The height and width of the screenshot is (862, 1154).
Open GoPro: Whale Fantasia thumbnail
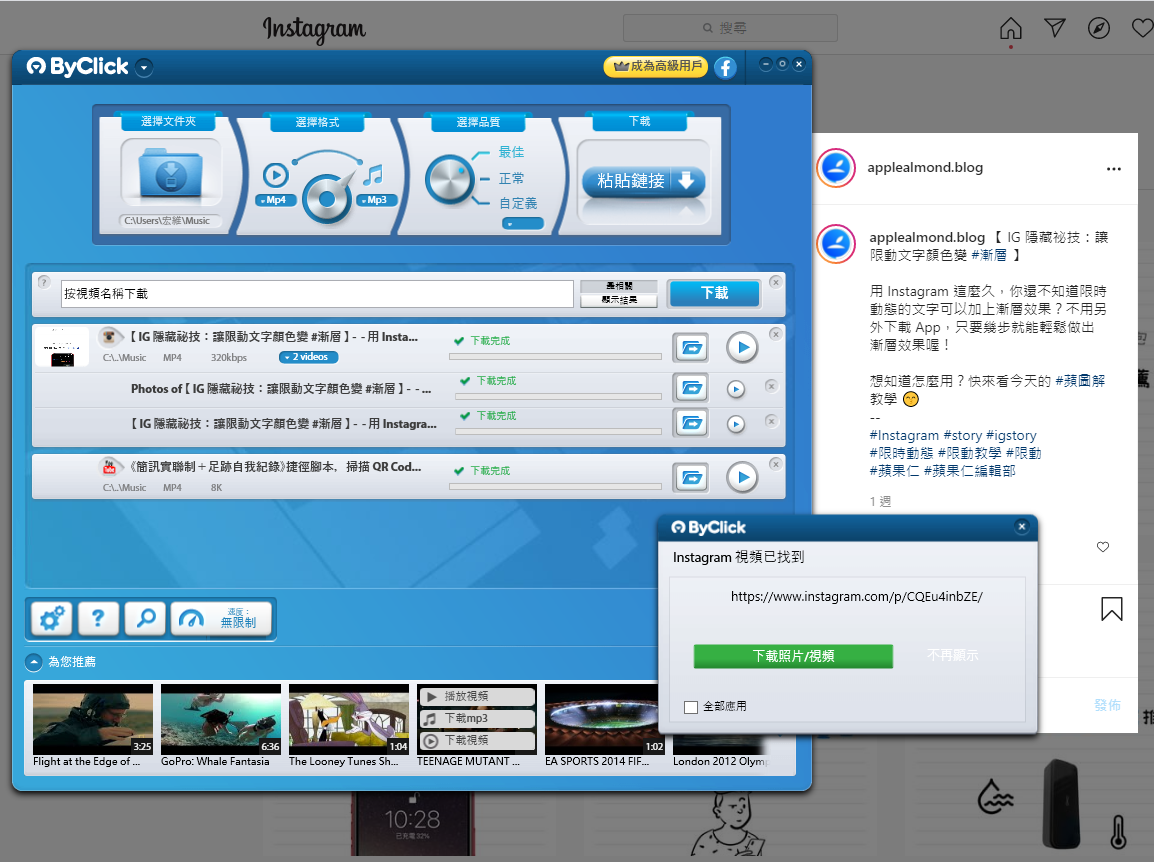221,719
